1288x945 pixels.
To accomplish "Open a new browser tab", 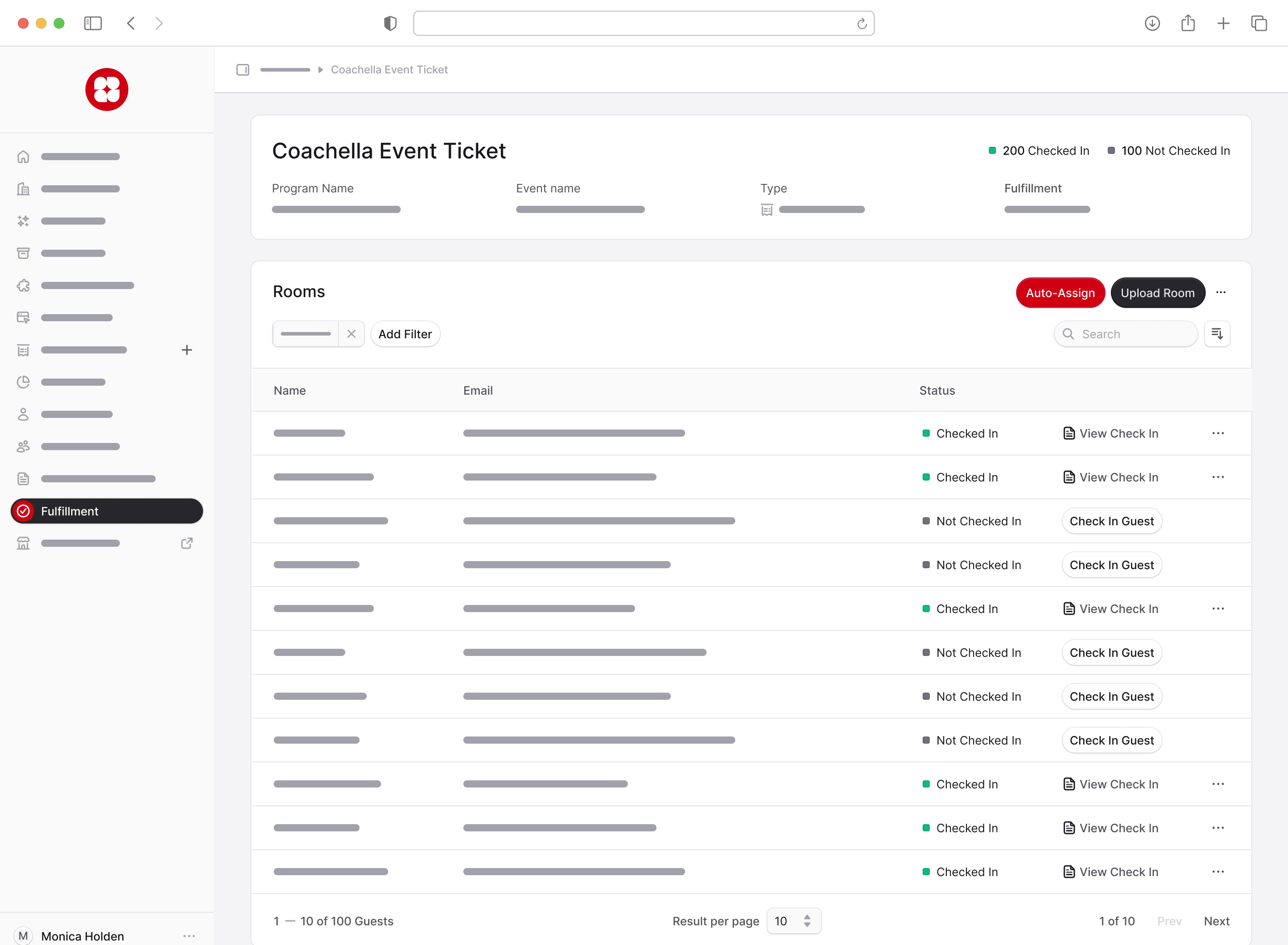I will 1224,23.
